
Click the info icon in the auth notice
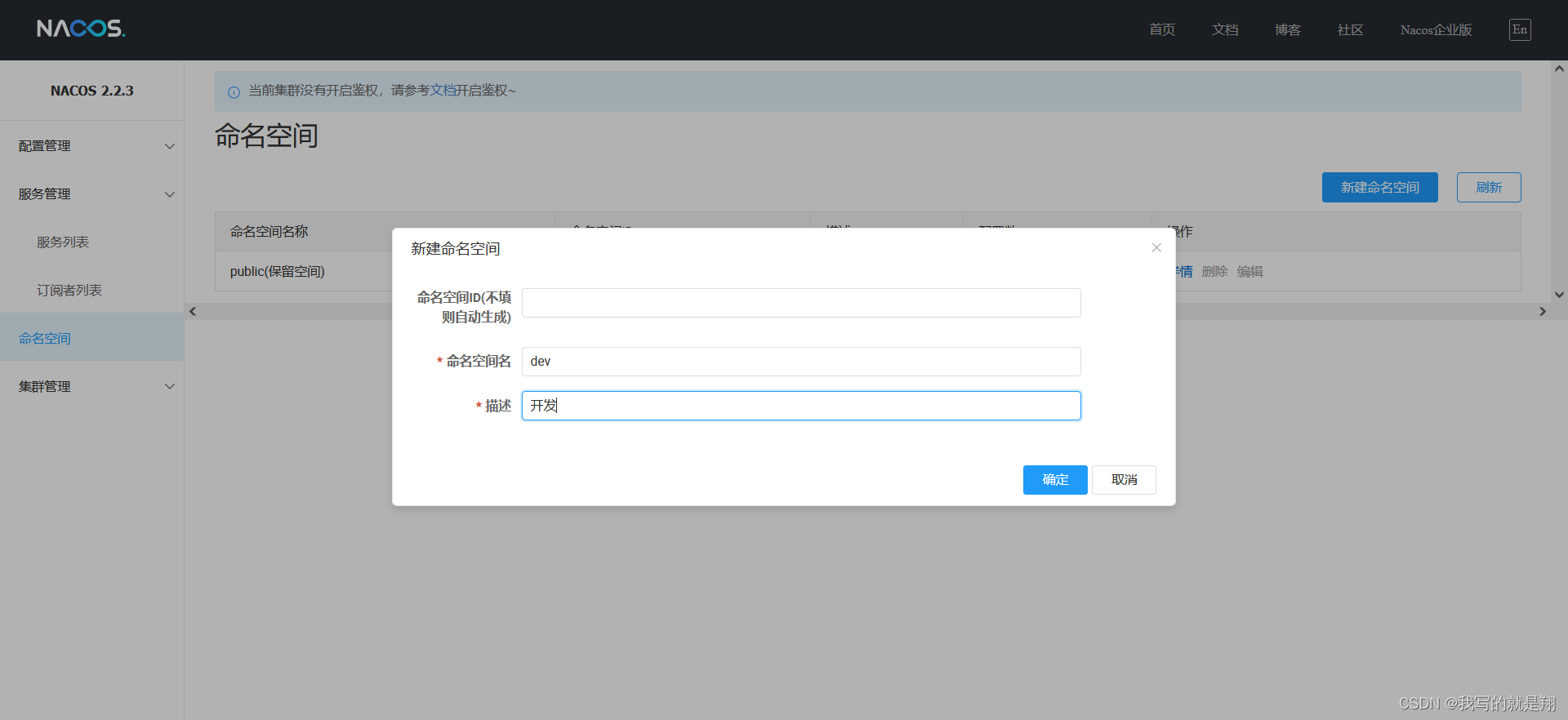(x=234, y=92)
